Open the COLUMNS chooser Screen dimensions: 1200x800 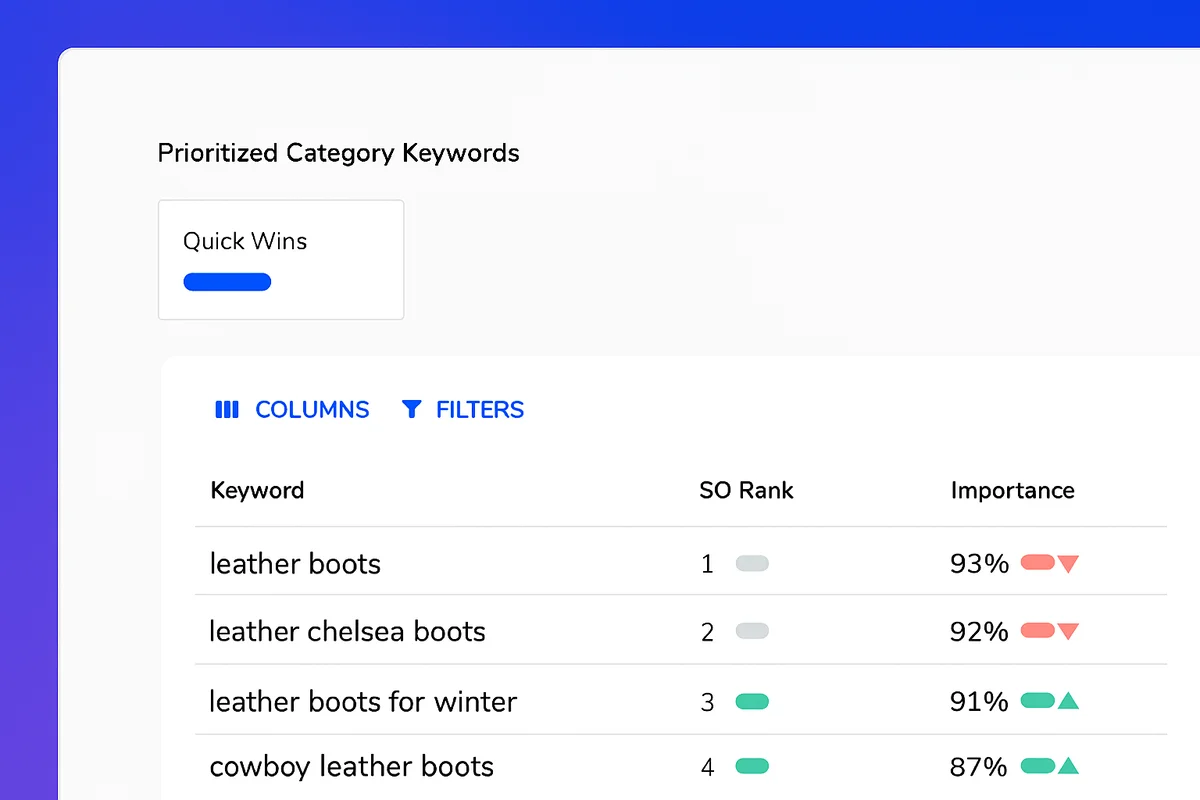311,410
